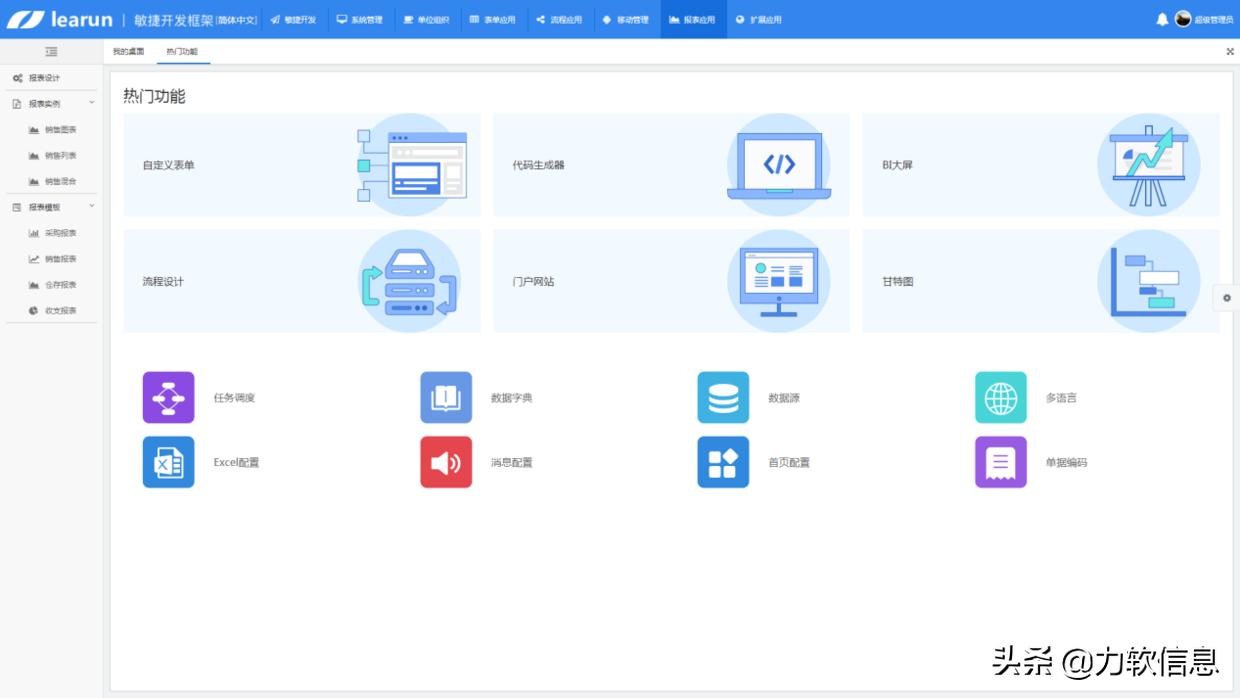Image resolution: width=1240 pixels, height=698 pixels.
Task: Click the 数据源 label
Action: click(784, 398)
